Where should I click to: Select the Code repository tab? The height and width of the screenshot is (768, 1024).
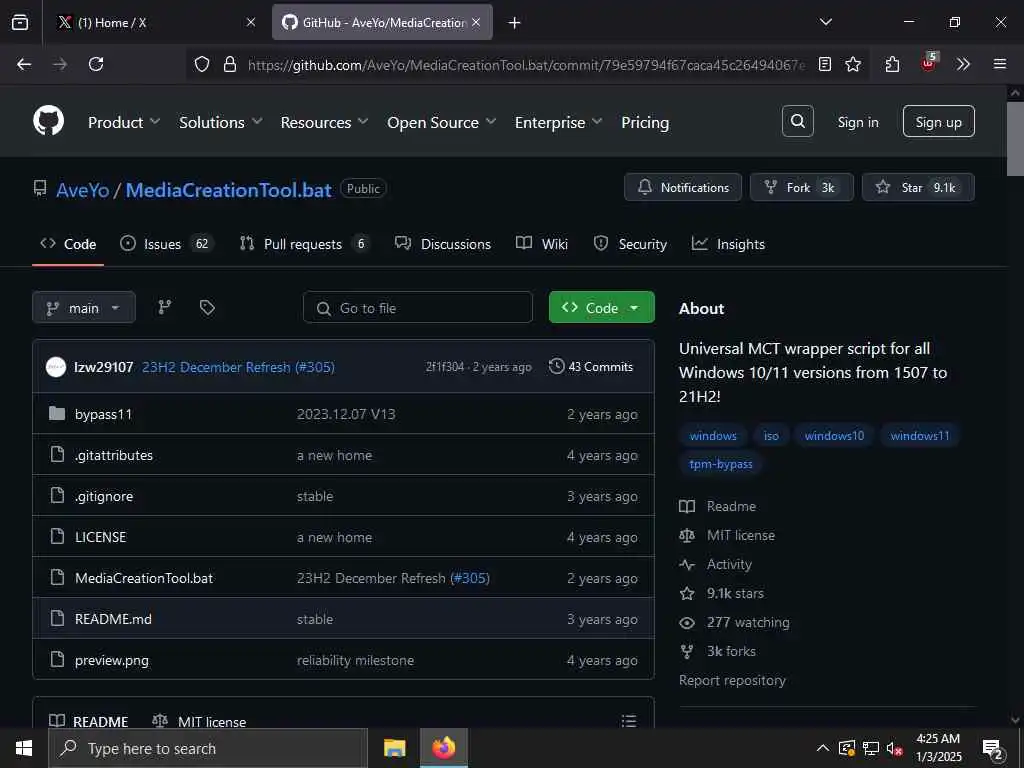pos(68,244)
